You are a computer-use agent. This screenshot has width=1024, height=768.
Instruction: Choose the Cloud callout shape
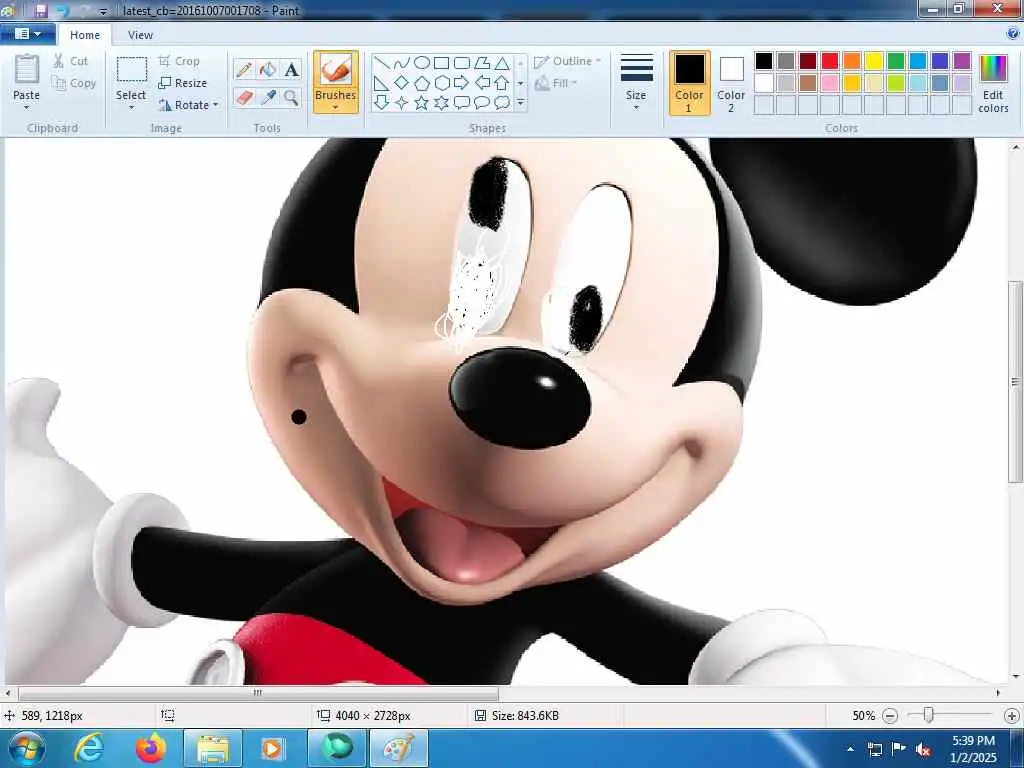502,103
